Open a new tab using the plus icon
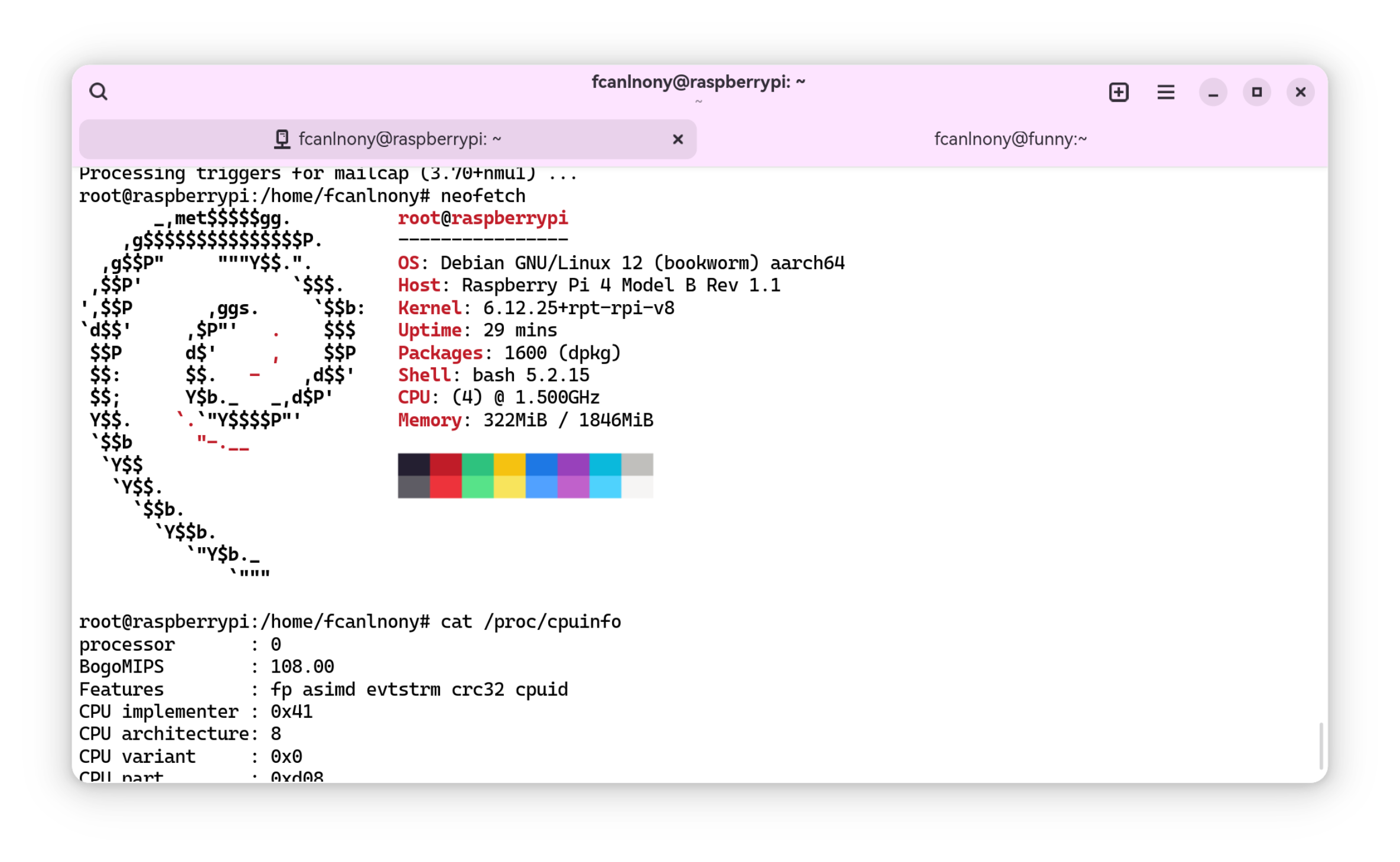Screen dimensions: 1400x862 click(1118, 92)
